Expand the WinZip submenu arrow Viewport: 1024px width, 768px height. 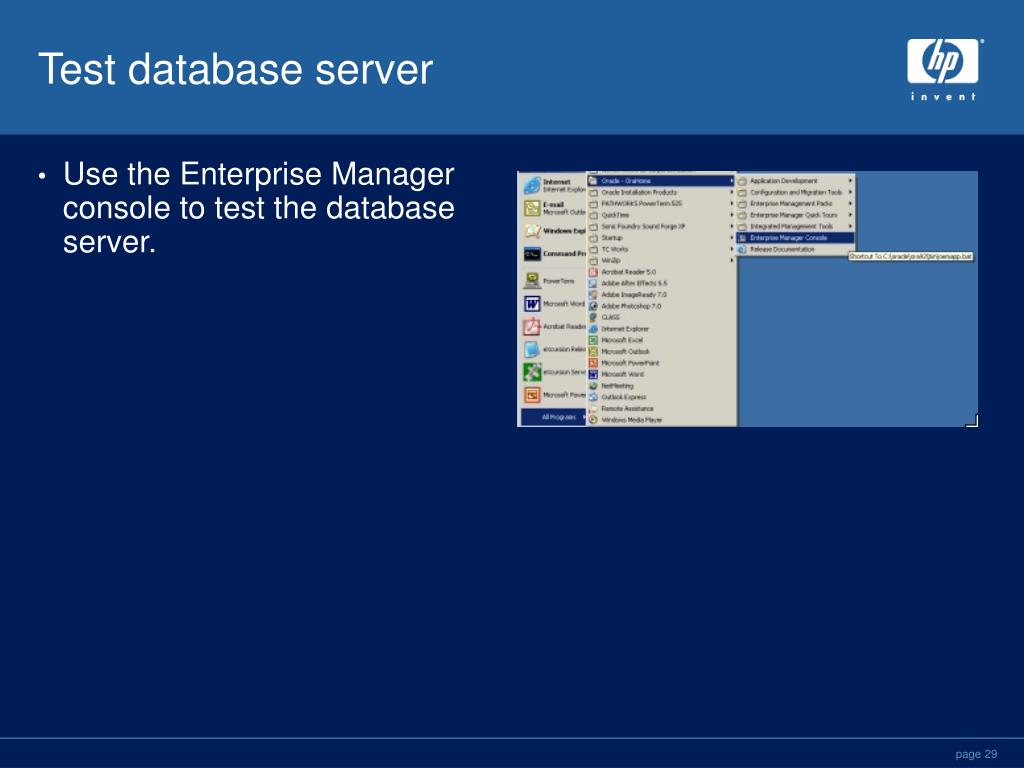(731, 261)
